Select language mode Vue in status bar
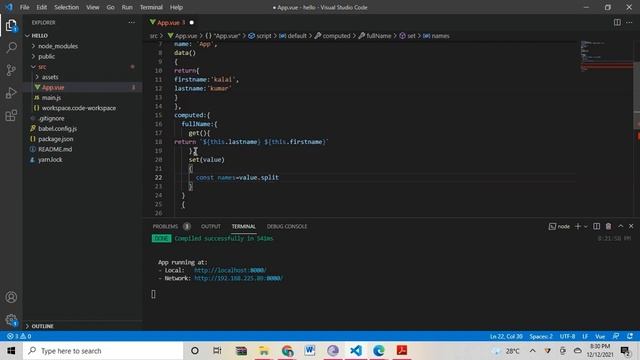The height and width of the screenshot is (360, 640). click(600, 336)
